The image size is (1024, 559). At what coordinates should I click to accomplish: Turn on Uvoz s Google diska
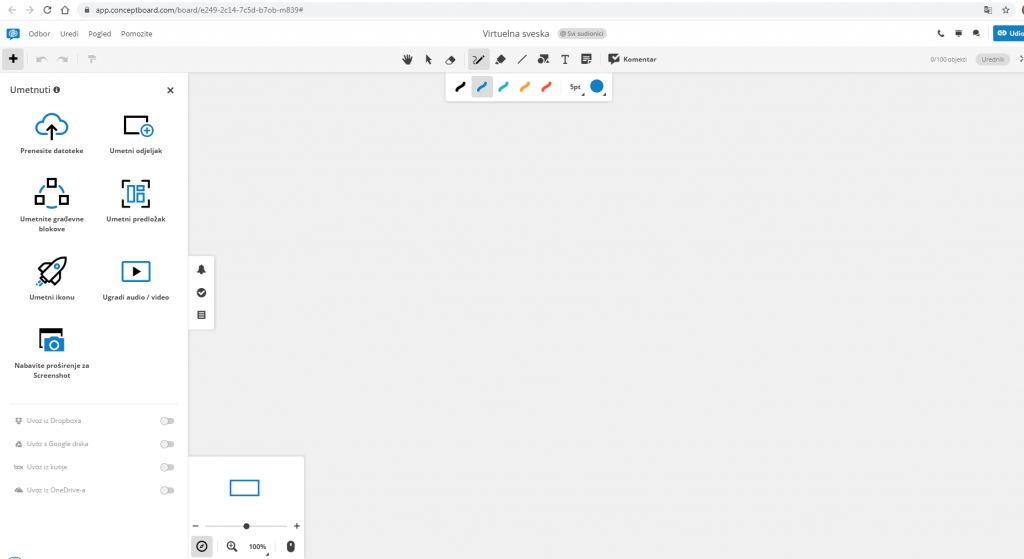tap(167, 444)
